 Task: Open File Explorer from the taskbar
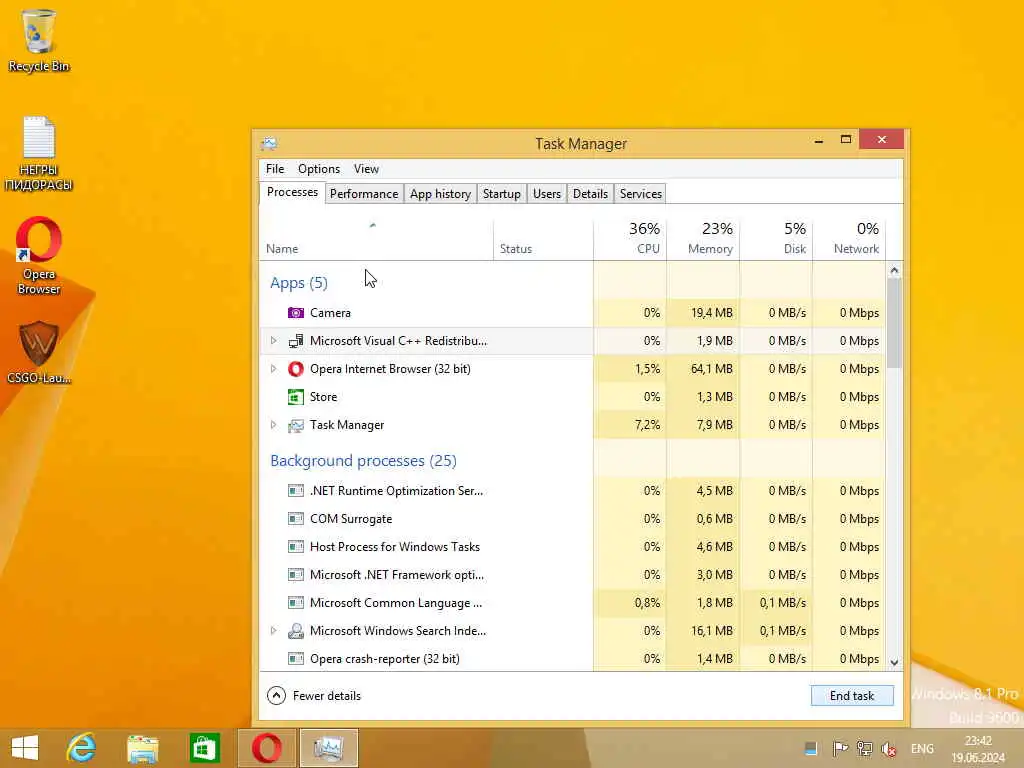(x=143, y=748)
